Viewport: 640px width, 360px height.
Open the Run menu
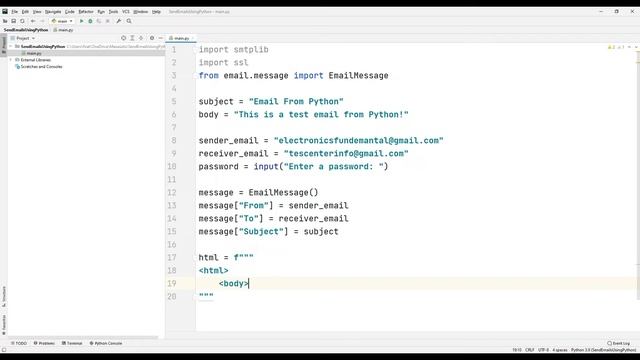(x=101, y=12)
